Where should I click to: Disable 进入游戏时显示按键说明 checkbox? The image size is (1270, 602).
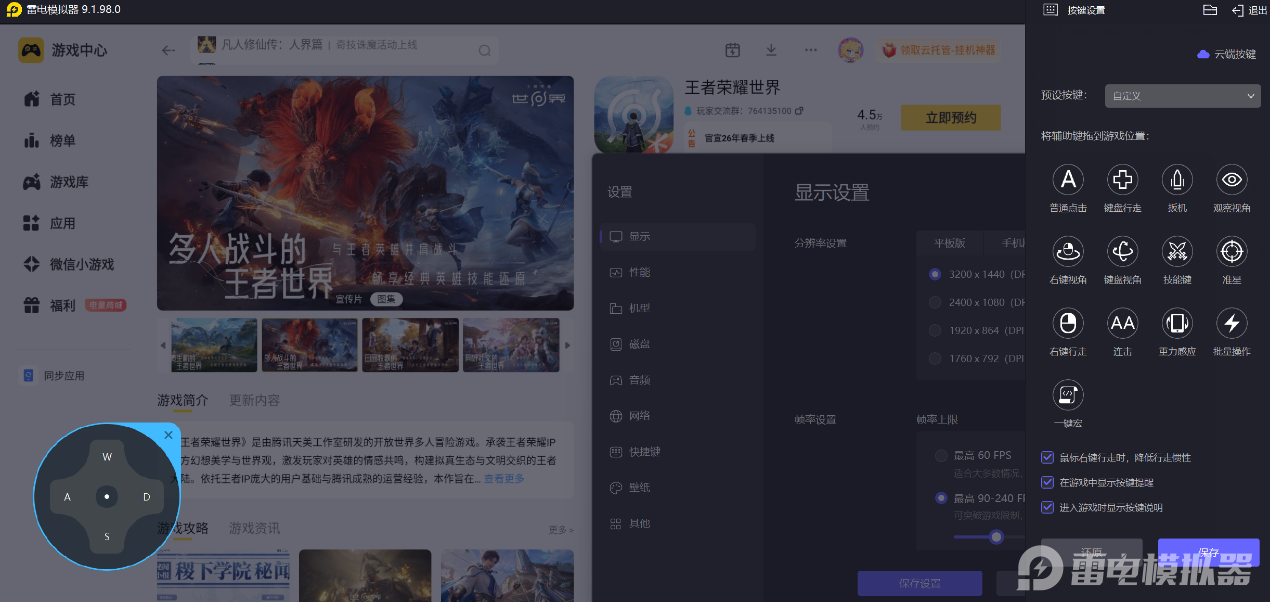point(1048,508)
